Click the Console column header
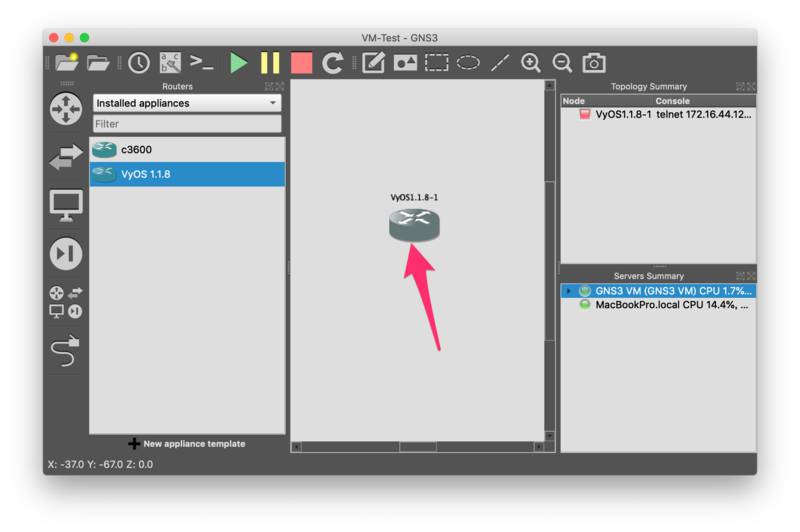This screenshot has height=532, width=800. (x=704, y=101)
